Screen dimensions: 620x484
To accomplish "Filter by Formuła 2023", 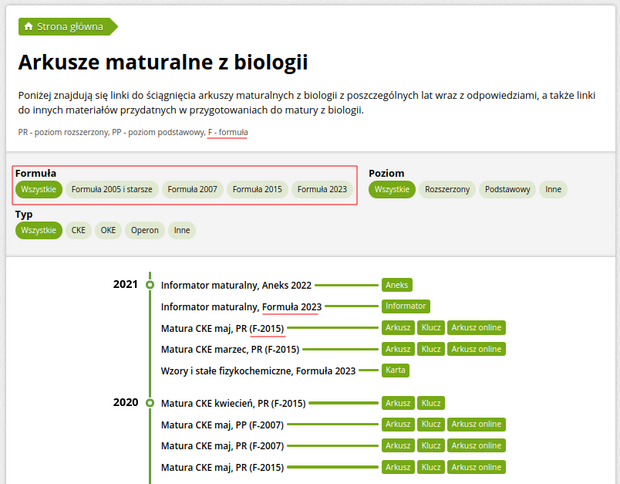I will [x=322, y=189].
